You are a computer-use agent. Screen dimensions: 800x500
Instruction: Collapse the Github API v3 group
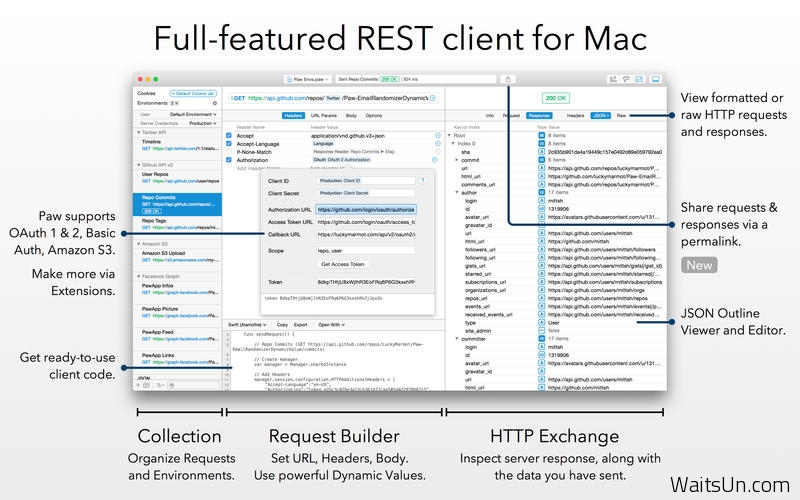pos(138,165)
